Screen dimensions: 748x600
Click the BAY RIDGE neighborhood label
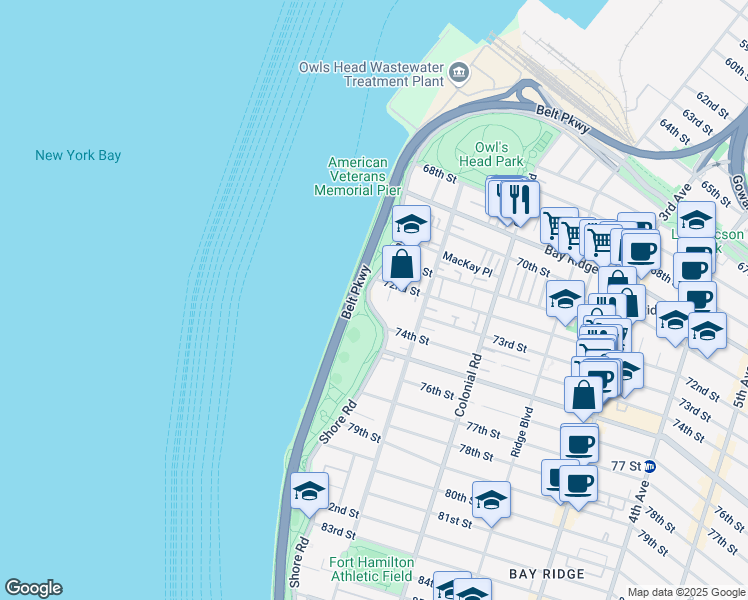547,574
